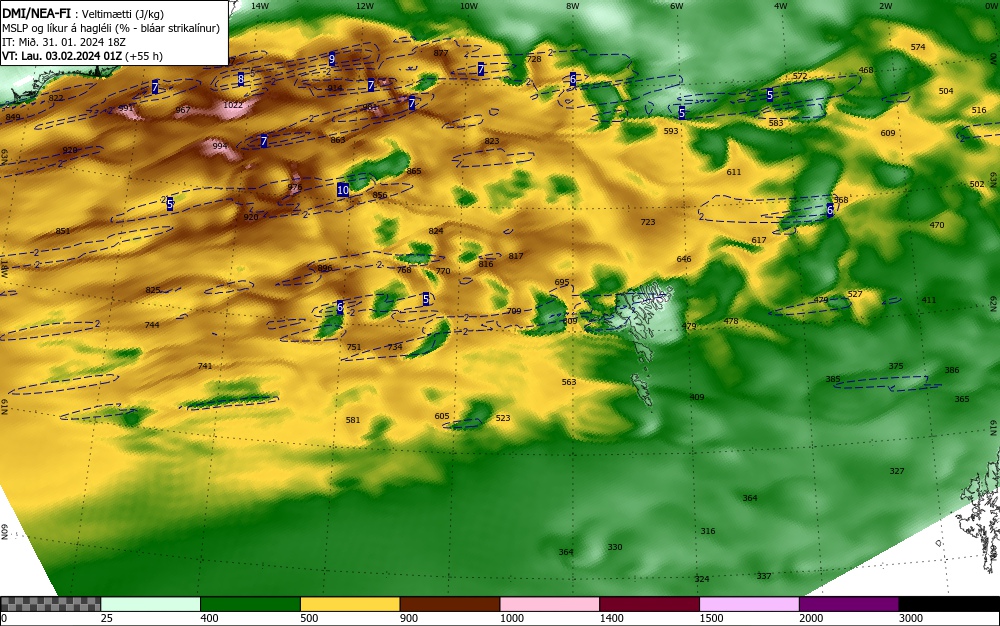Image resolution: width=1000 pixels, height=626 pixels.
Task: Click the legend threshold number 1400
Action: tap(611, 618)
